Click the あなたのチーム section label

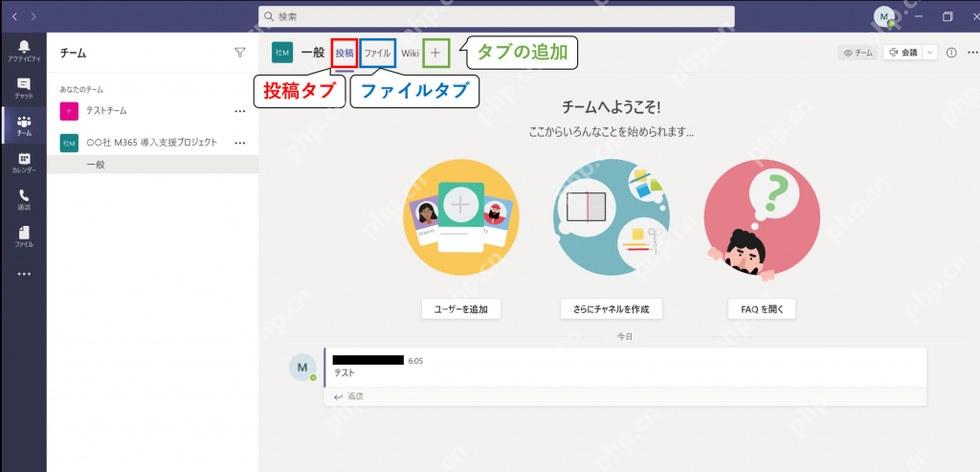click(x=82, y=89)
